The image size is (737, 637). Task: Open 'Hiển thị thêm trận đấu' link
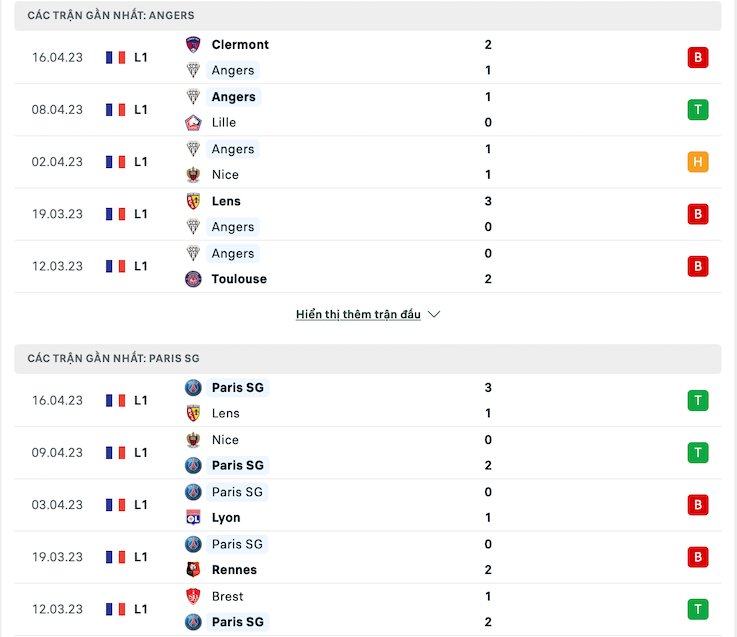click(358, 314)
